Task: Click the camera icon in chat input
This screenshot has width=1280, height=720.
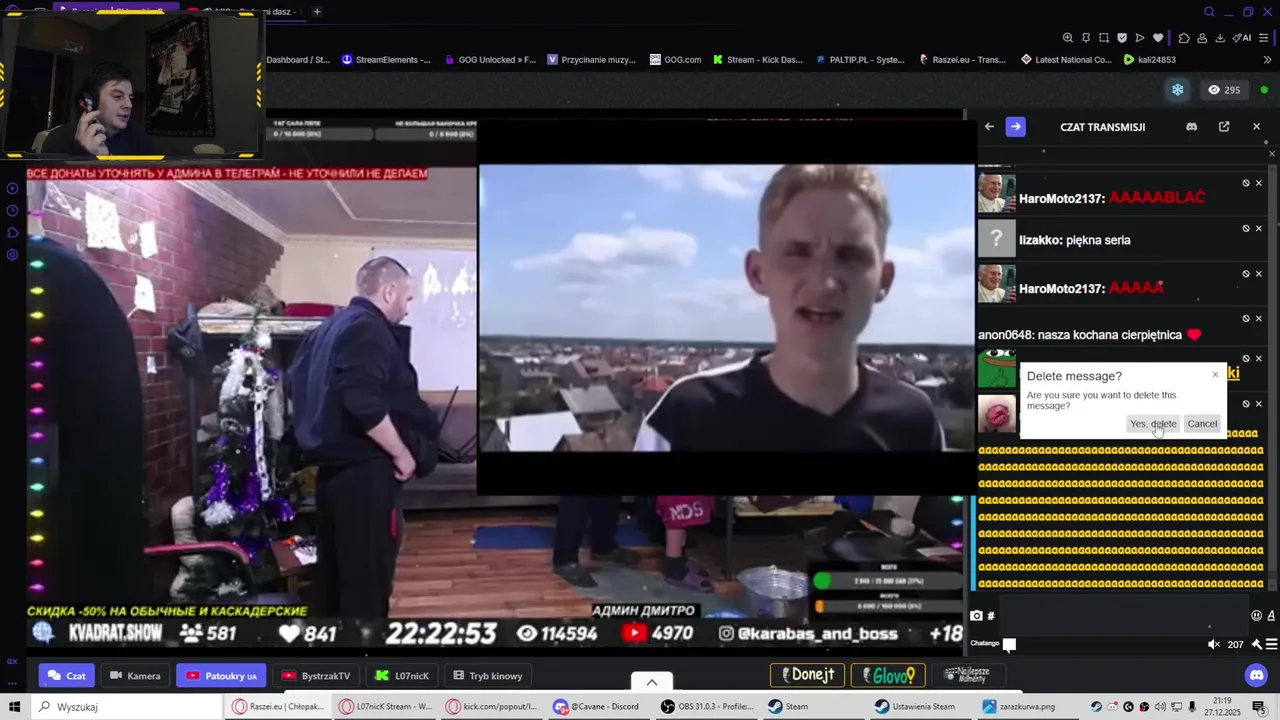Action: 977,616
